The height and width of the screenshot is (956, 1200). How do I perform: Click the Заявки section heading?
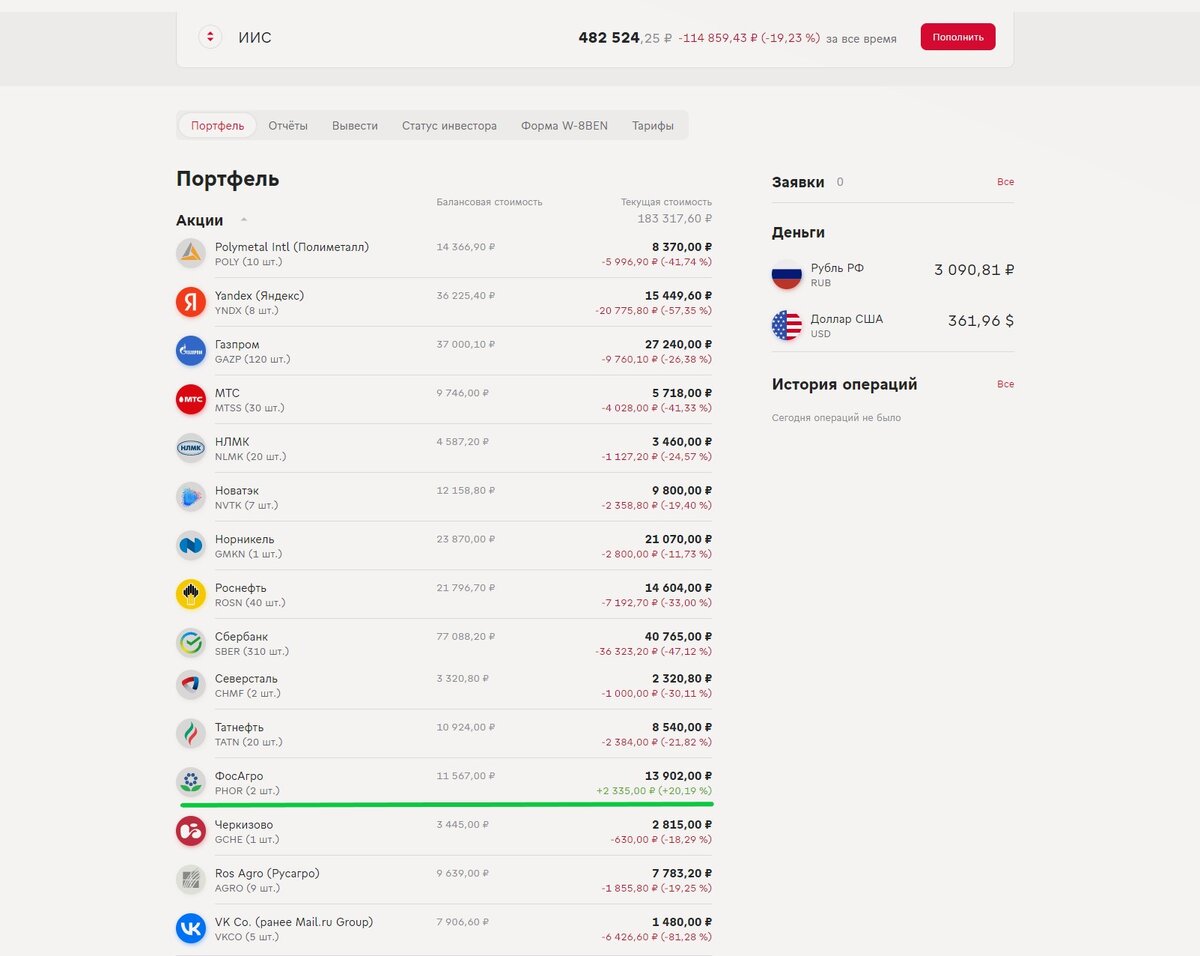(798, 182)
